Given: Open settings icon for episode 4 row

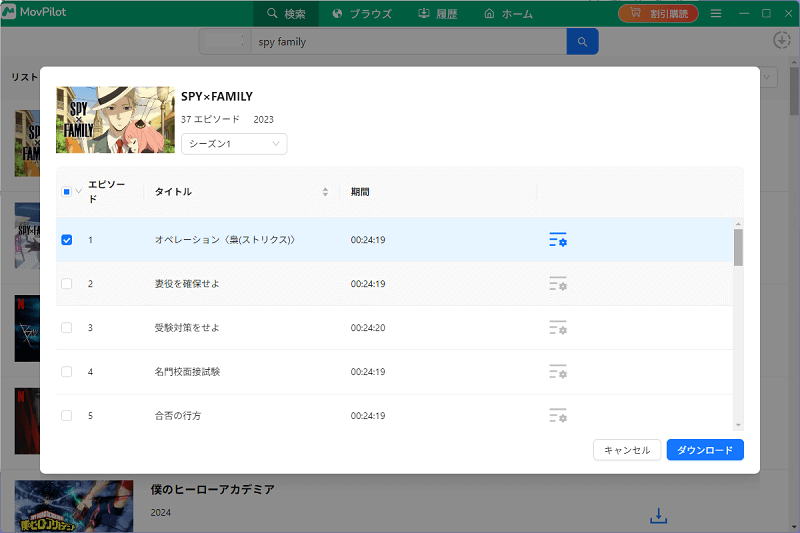Looking at the screenshot, I should pyautogui.click(x=558, y=371).
